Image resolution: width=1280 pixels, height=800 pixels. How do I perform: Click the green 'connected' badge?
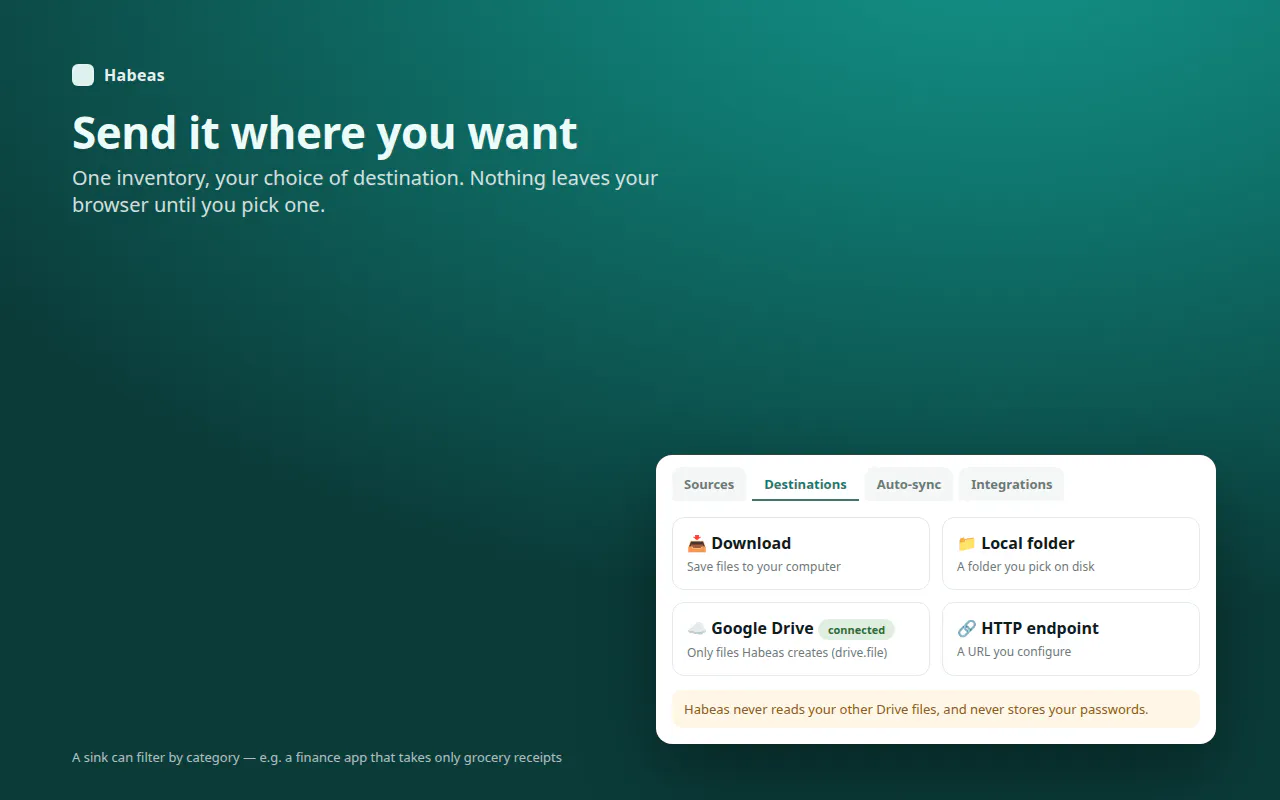856,630
